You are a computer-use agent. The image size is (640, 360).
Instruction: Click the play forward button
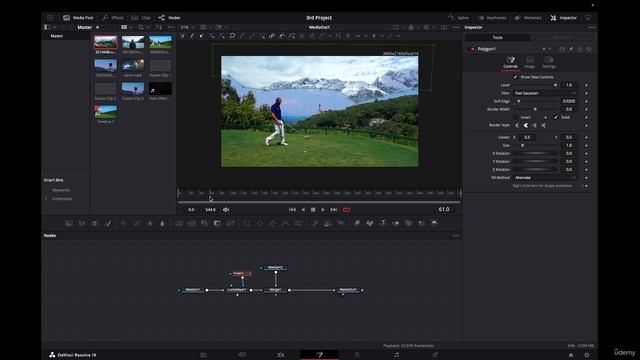[x=323, y=210]
